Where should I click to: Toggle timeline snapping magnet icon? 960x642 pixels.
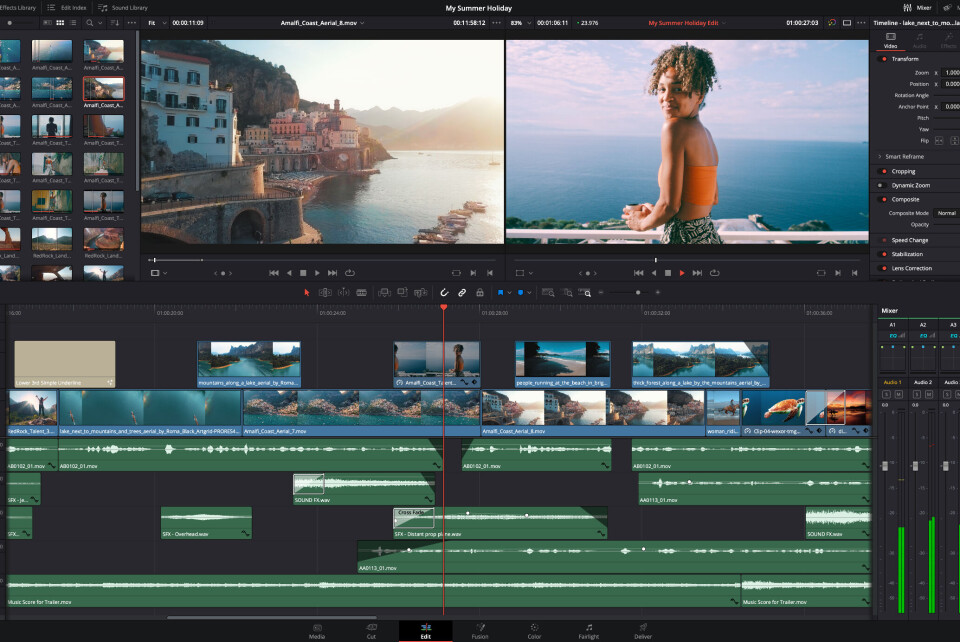[444, 292]
